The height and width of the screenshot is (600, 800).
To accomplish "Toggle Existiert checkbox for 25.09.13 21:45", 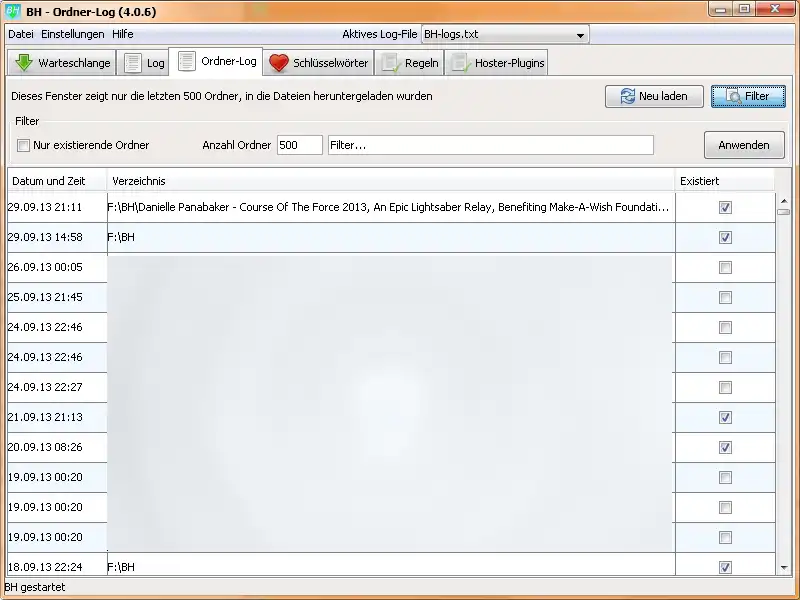I will coord(725,297).
